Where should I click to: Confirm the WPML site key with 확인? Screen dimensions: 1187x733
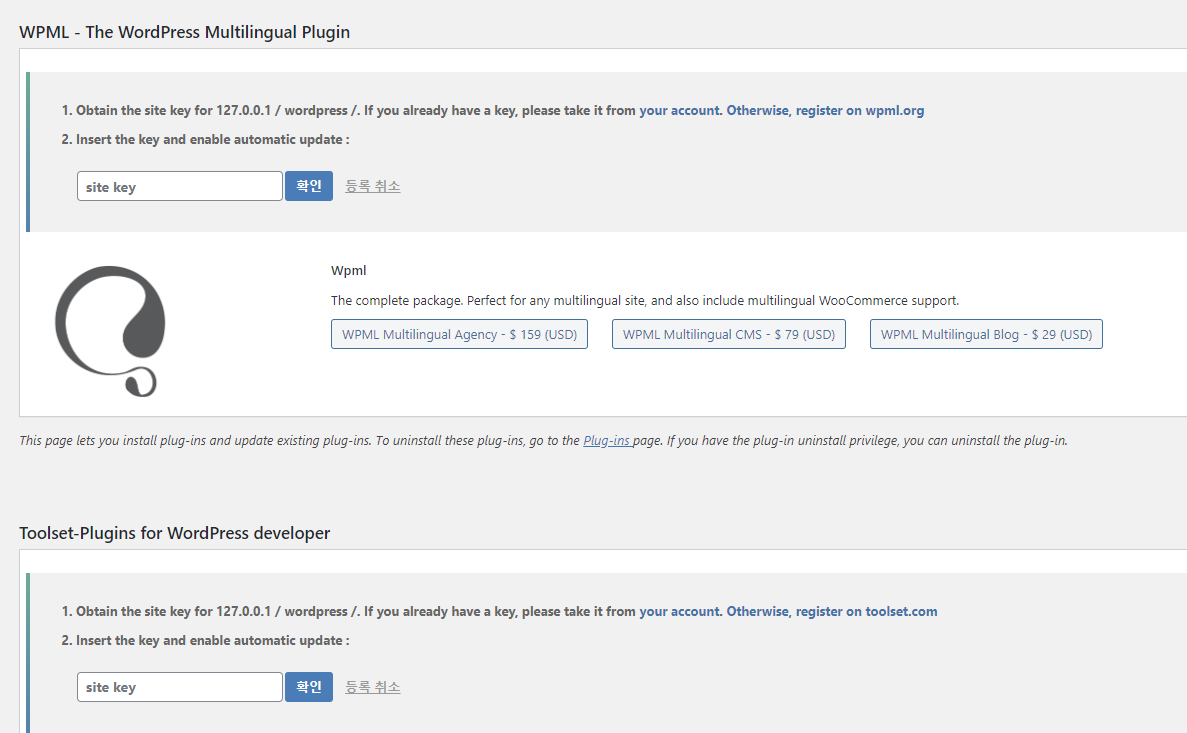click(309, 186)
